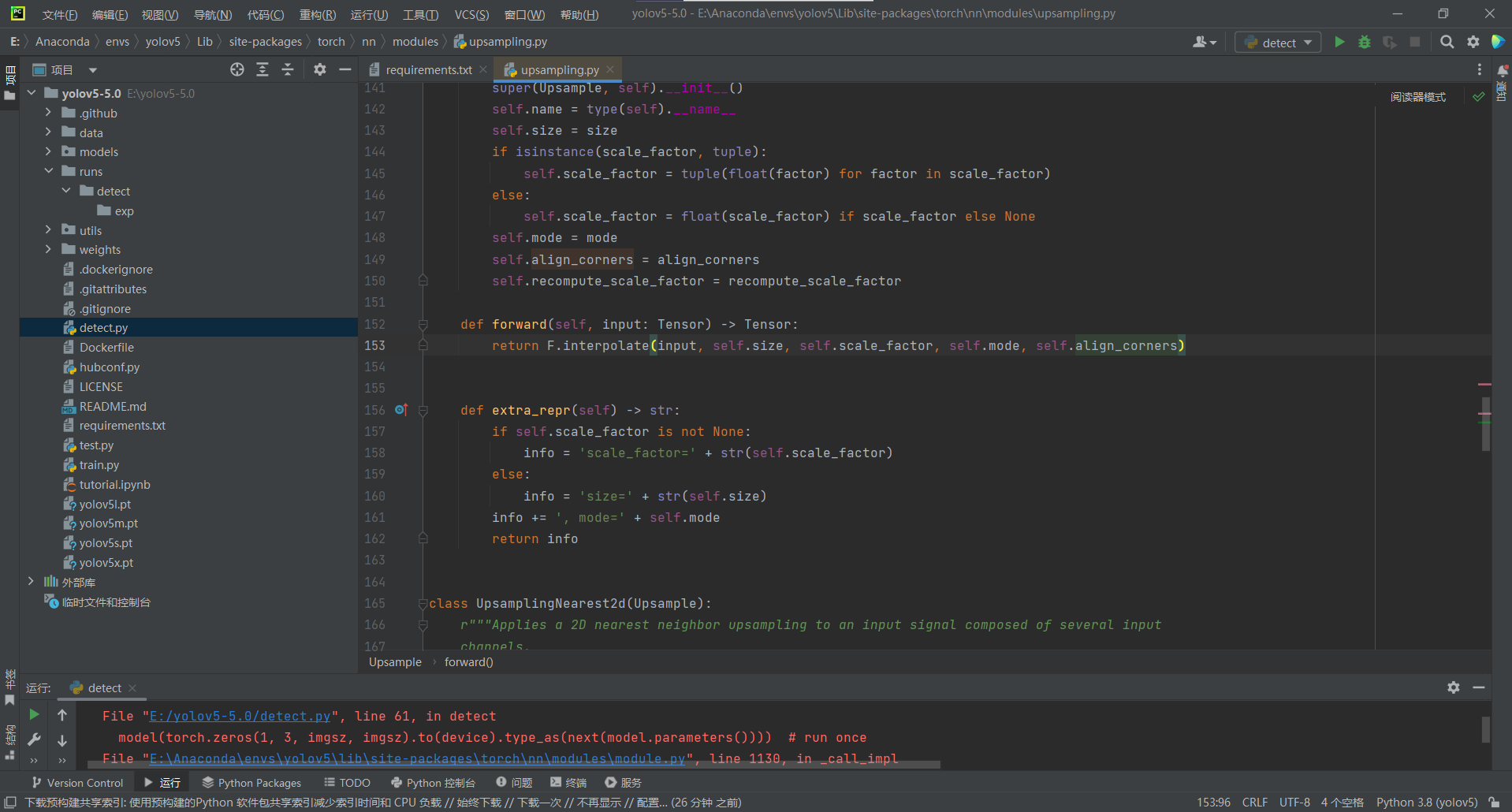The image size is (1512, 812).
Task: Click the read-only lock icon in status bar
Action: [x=1494, y=802]
